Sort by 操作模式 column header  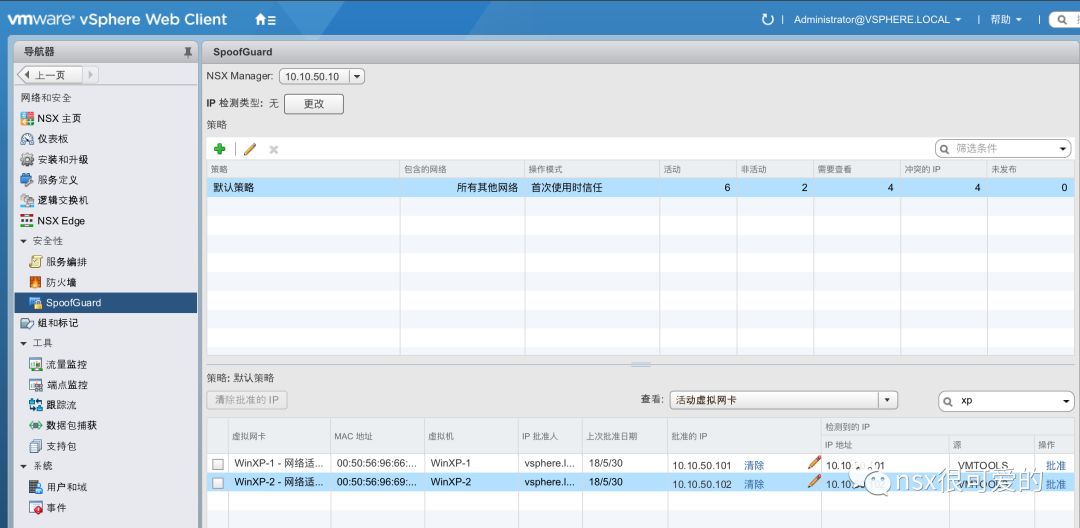tap(592, 169)
